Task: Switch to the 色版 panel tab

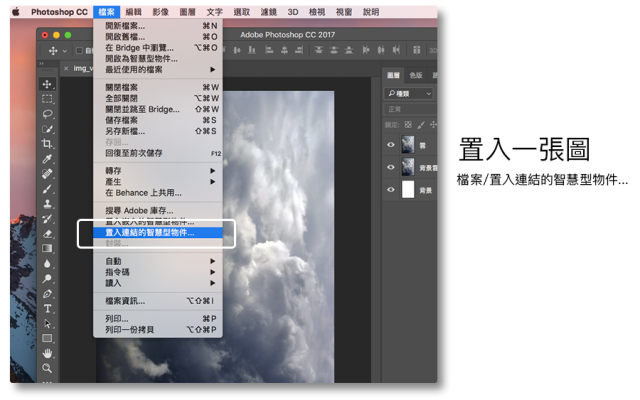Action: pos(416,75)
